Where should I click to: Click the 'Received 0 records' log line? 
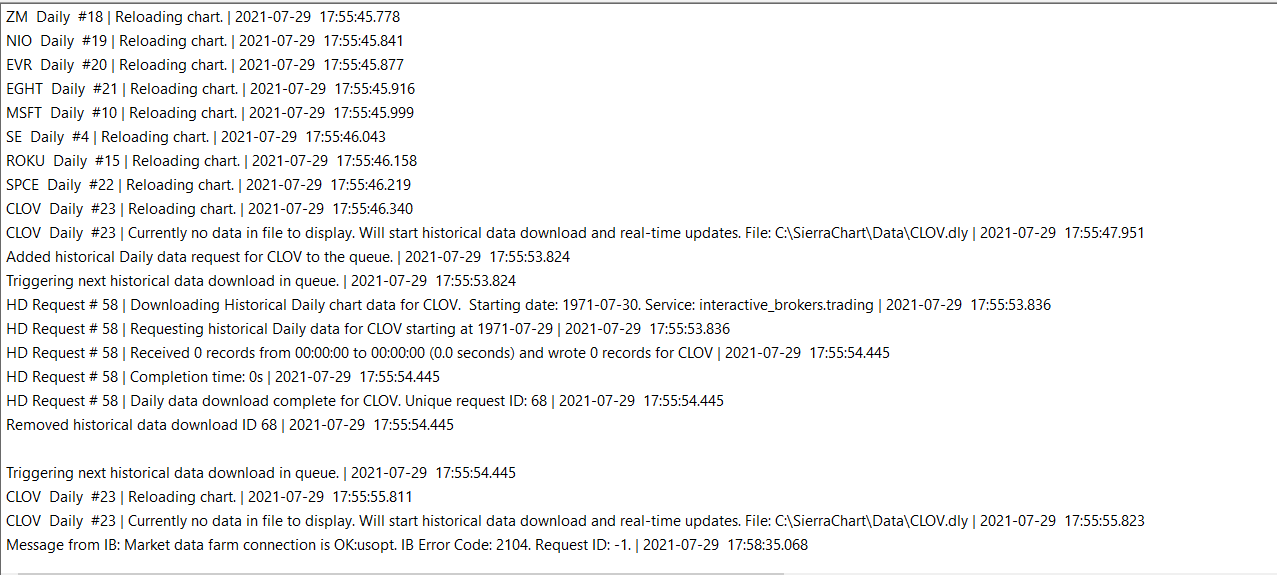point(448,353)
